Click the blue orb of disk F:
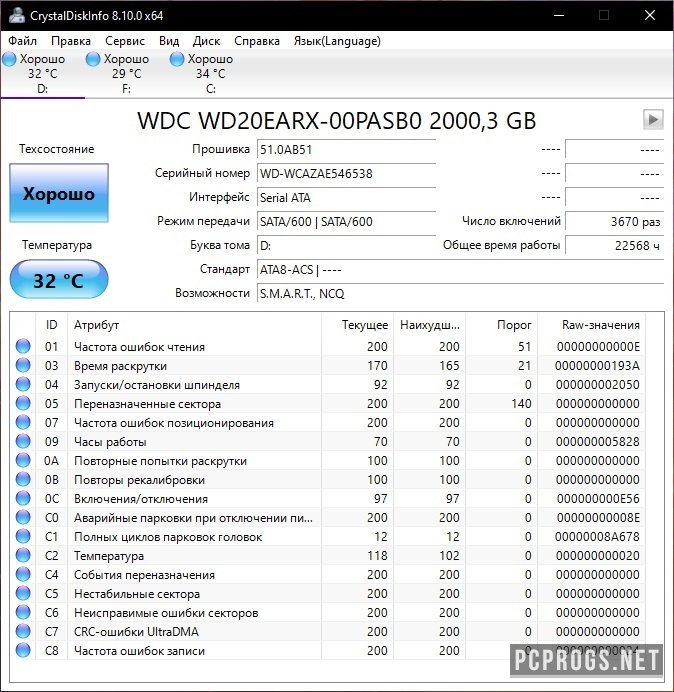The height and width of the screenshot is (692, 674). [93, 59]
